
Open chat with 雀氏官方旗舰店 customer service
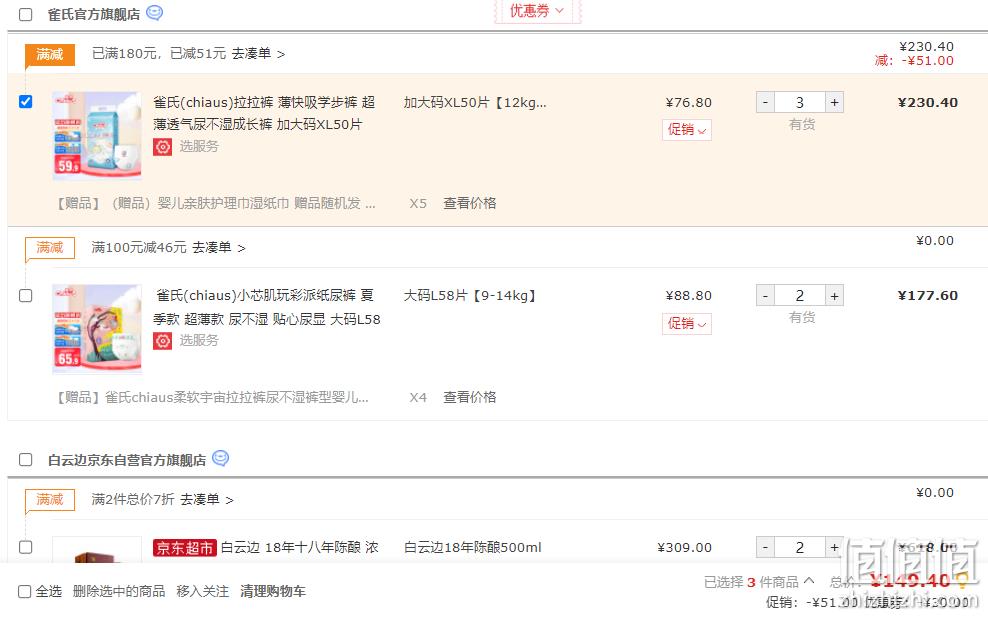[154, 13]
